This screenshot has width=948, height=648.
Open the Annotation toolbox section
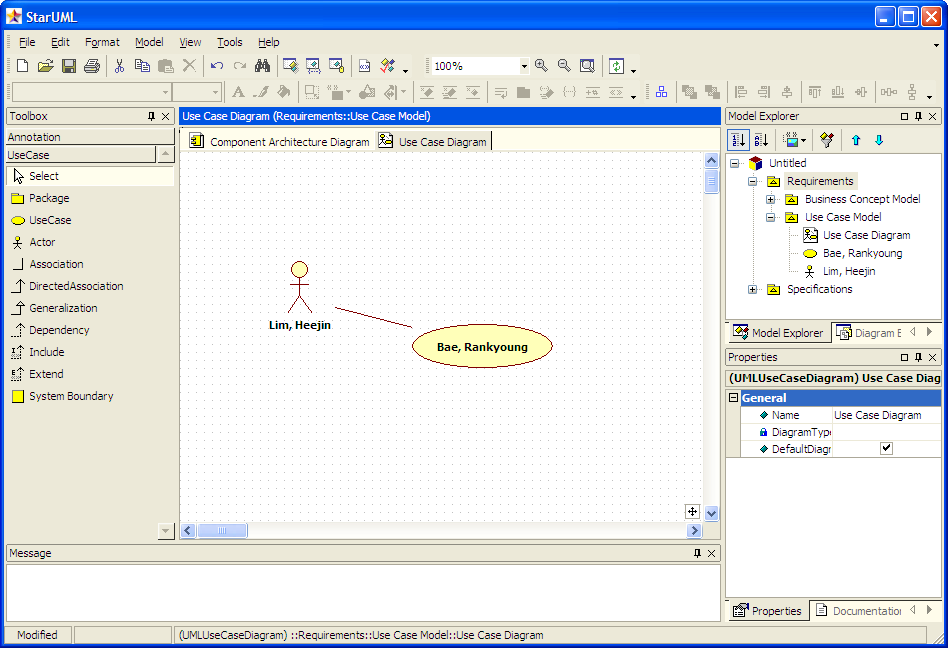[x=89, y=137]
